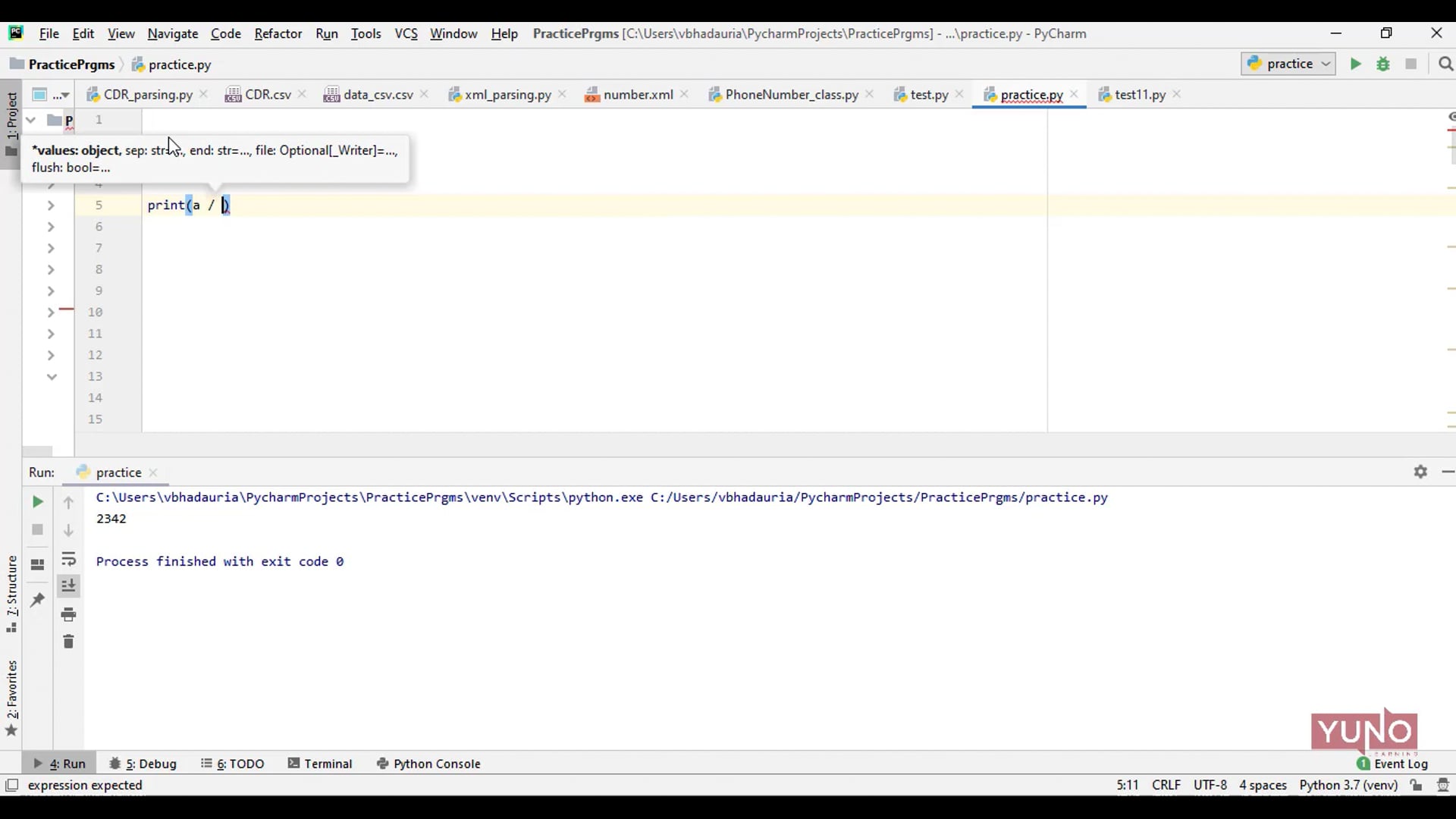Screen dimensions: 1456x819
Task: Open the practice run configuration dropdown
Action: point(1288,64)
